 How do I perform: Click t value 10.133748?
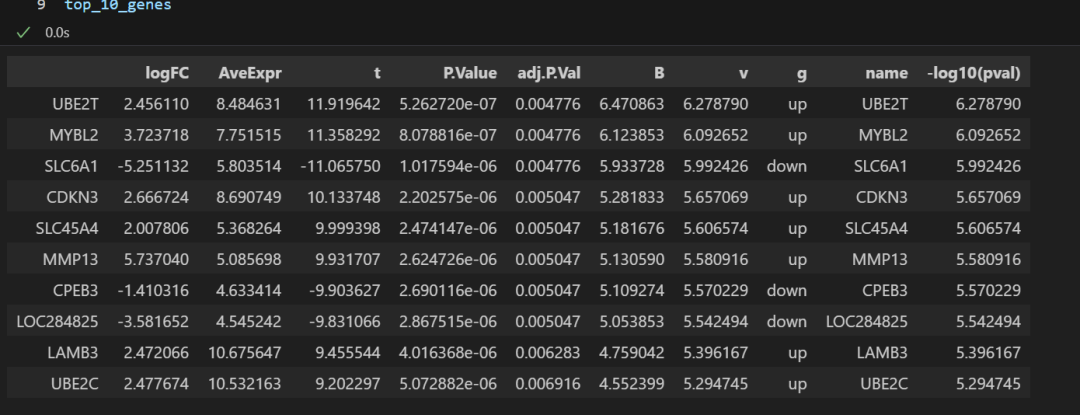click(344, 197)
